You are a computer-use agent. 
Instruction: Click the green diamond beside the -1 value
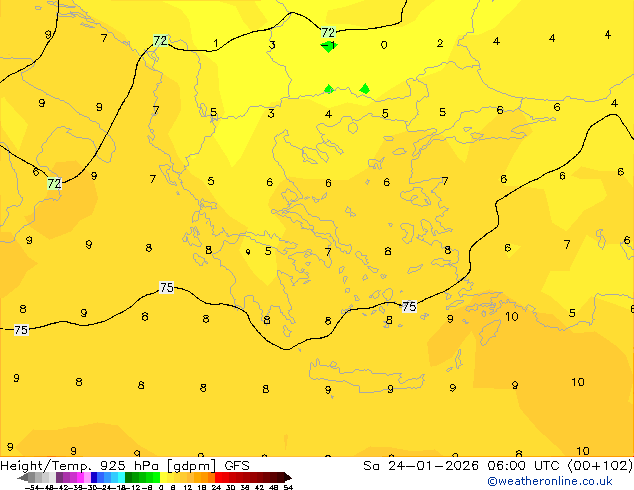click(329, 47)
